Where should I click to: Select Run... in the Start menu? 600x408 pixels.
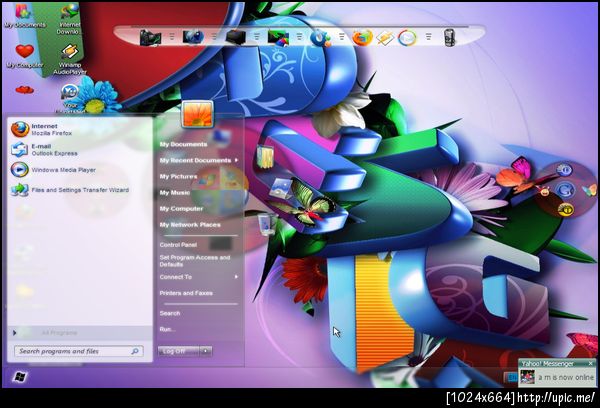(167, 329)
